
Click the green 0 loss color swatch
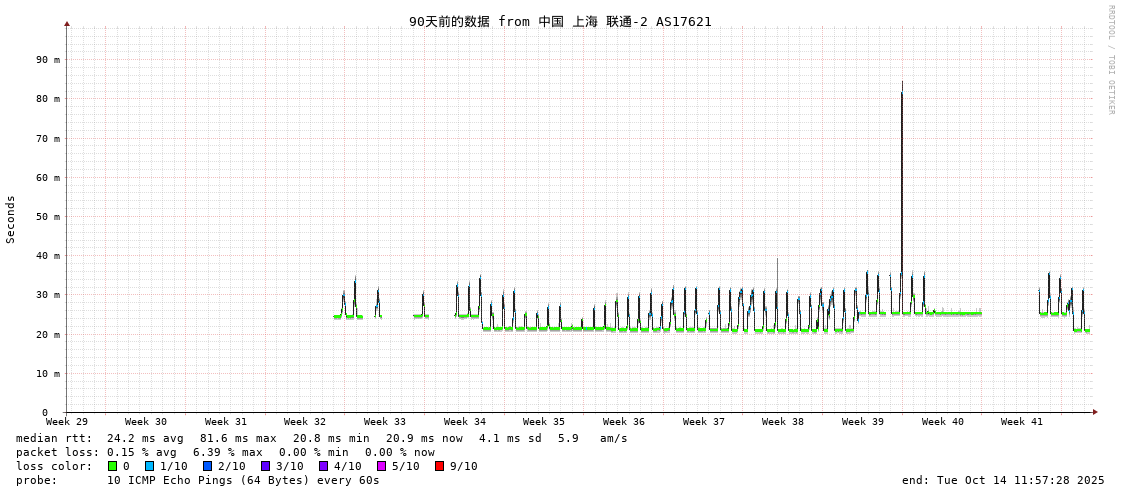(x=112, y=466)
